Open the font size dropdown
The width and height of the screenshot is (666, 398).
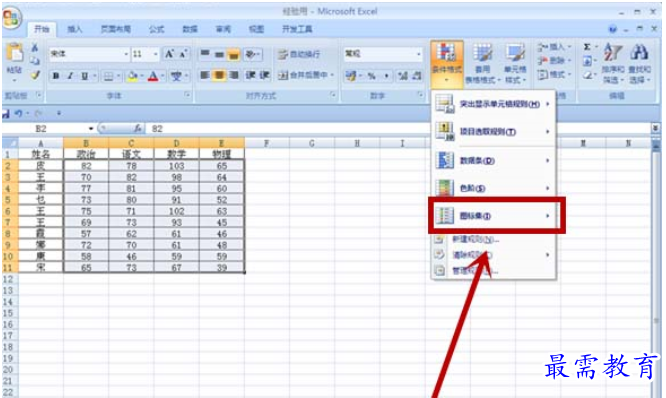(155, 54)
